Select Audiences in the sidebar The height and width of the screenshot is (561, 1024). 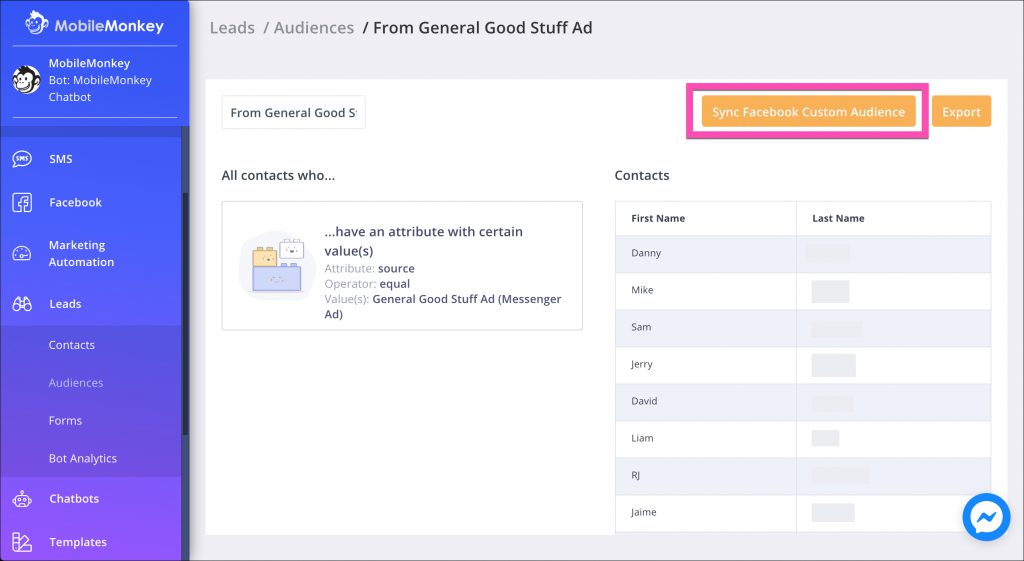76,383
